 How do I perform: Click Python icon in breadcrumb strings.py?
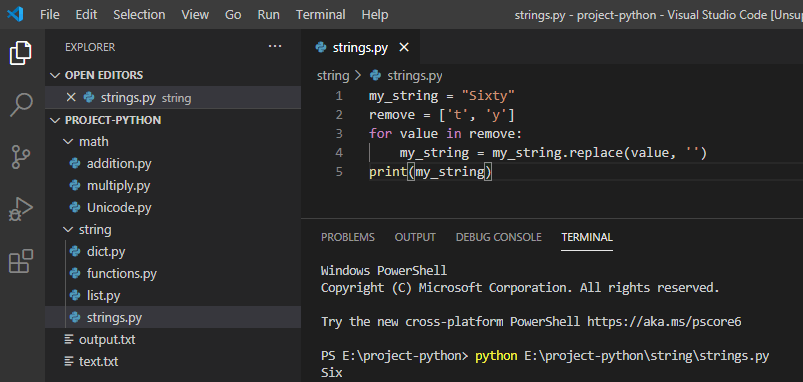375,76
